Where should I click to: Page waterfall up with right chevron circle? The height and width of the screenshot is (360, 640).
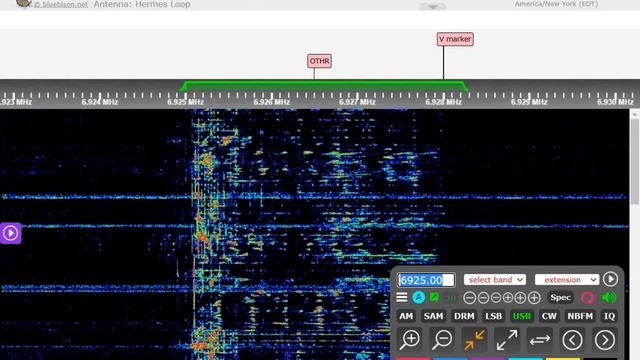pyautogui.click(x=604, y=339)
